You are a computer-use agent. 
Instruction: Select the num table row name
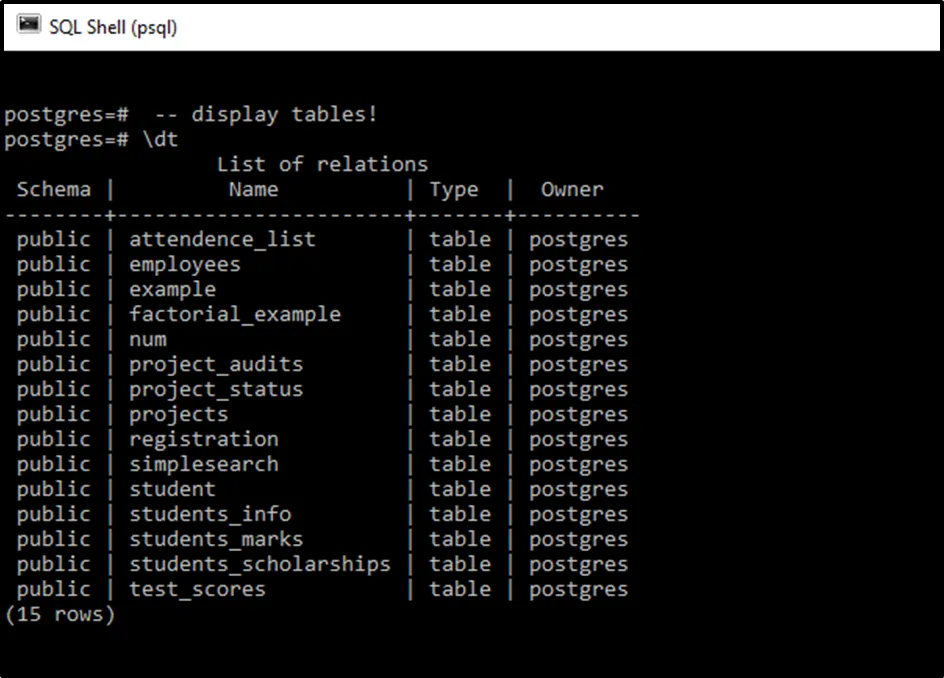(148, 340)
